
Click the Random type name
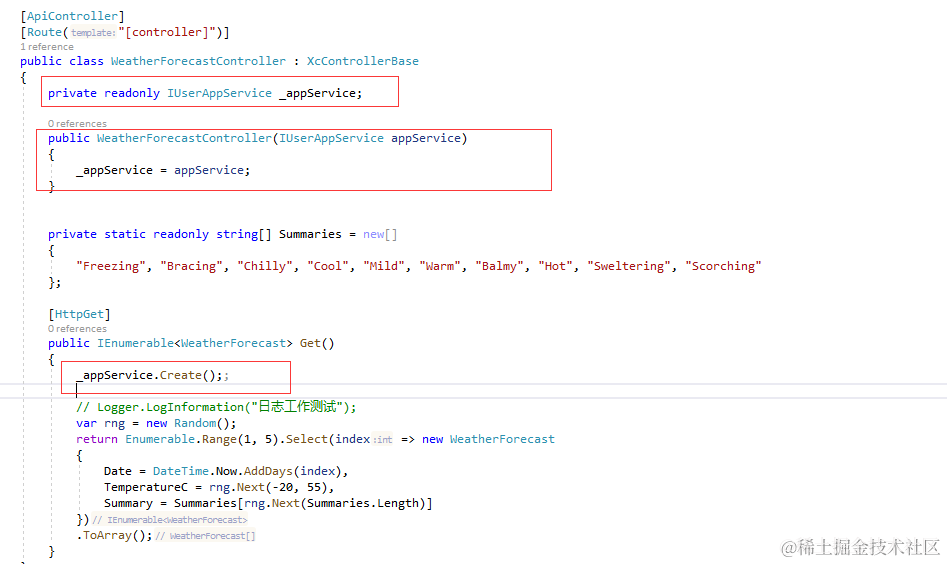coord(194,423)
